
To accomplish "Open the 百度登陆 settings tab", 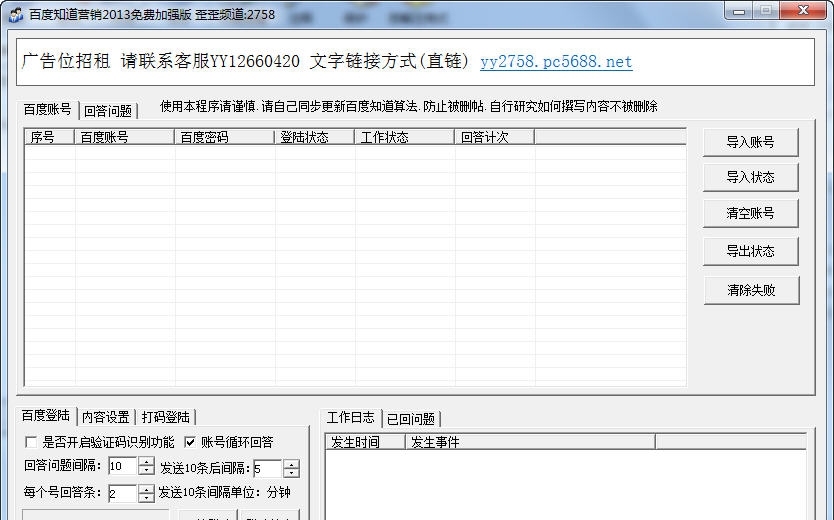I will [46, 416].
